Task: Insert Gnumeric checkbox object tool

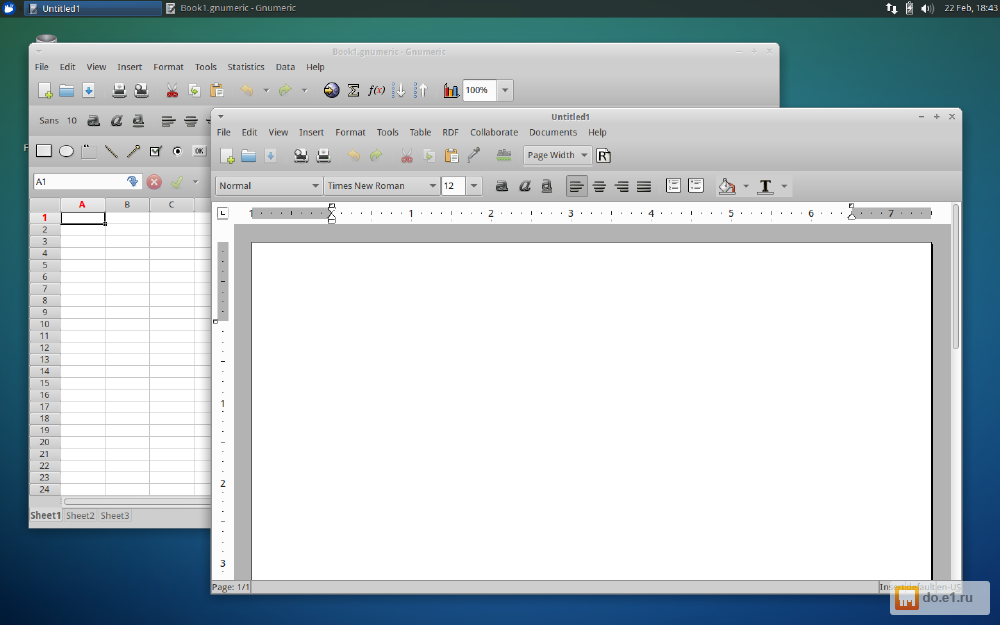Action: 155,151
